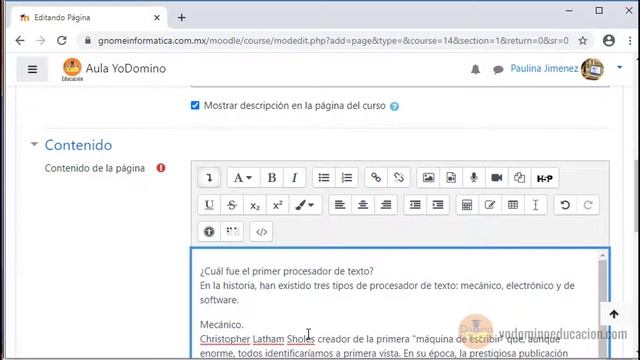Click the back to top arrow button
This screenshot has height=360, width=640.
click(614, 314)
